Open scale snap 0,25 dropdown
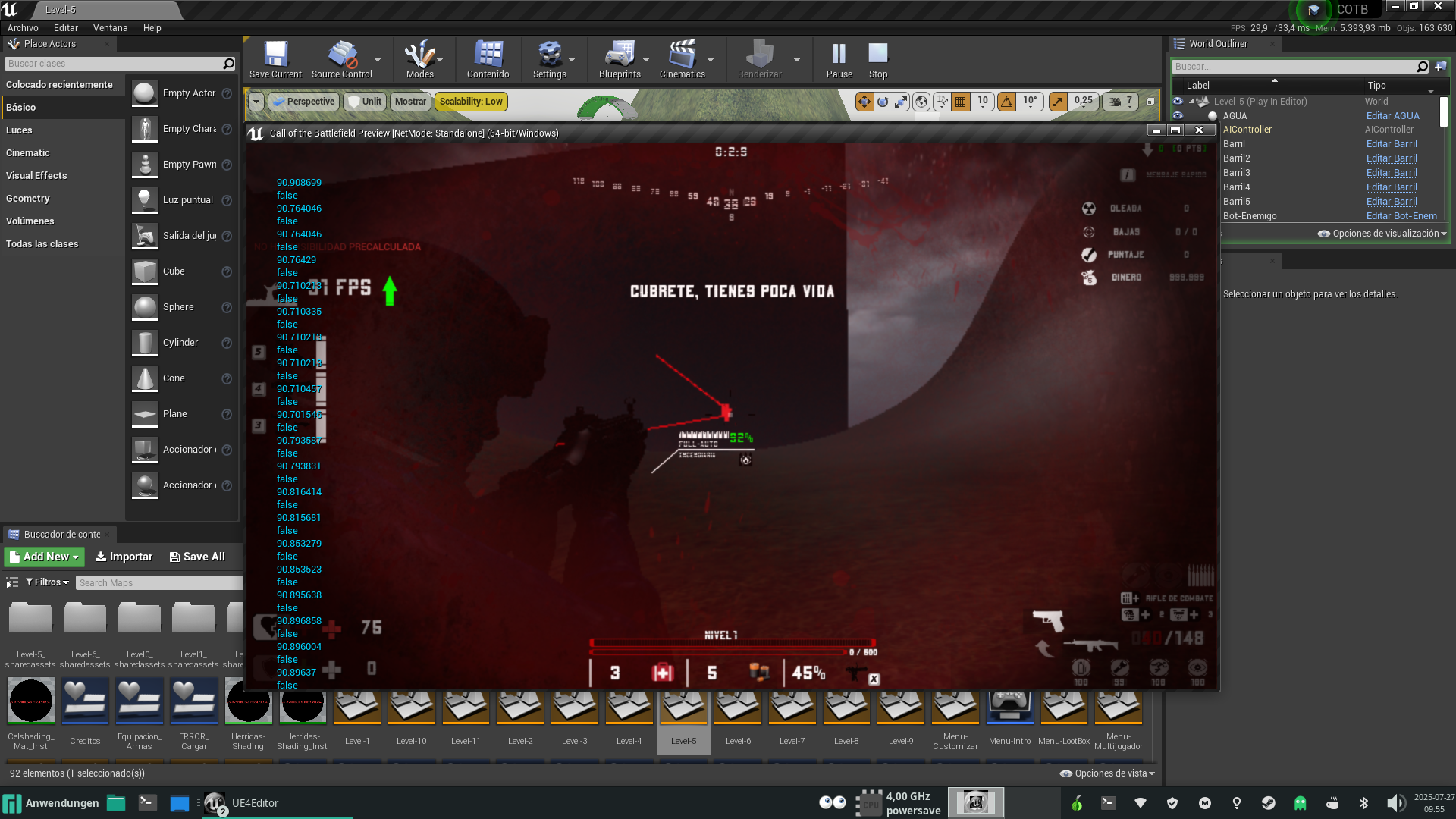Image resolution: width=1456 pixels, height=819 pixels. 1083,102
